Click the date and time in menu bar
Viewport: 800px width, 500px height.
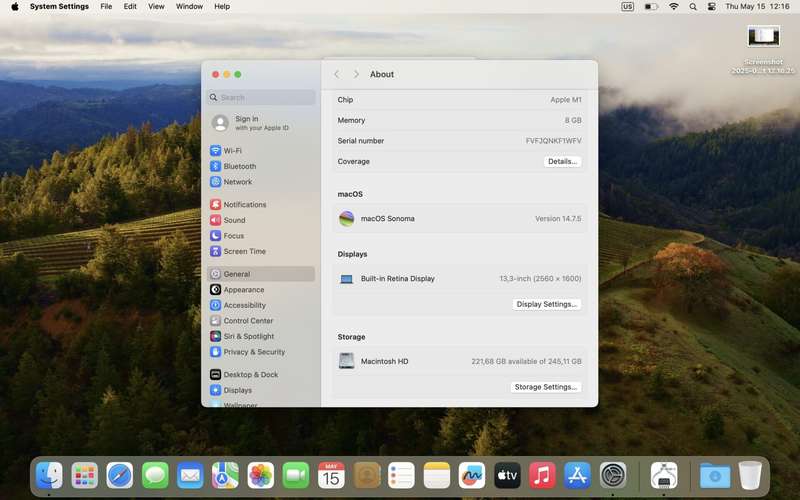coord(757,7)
